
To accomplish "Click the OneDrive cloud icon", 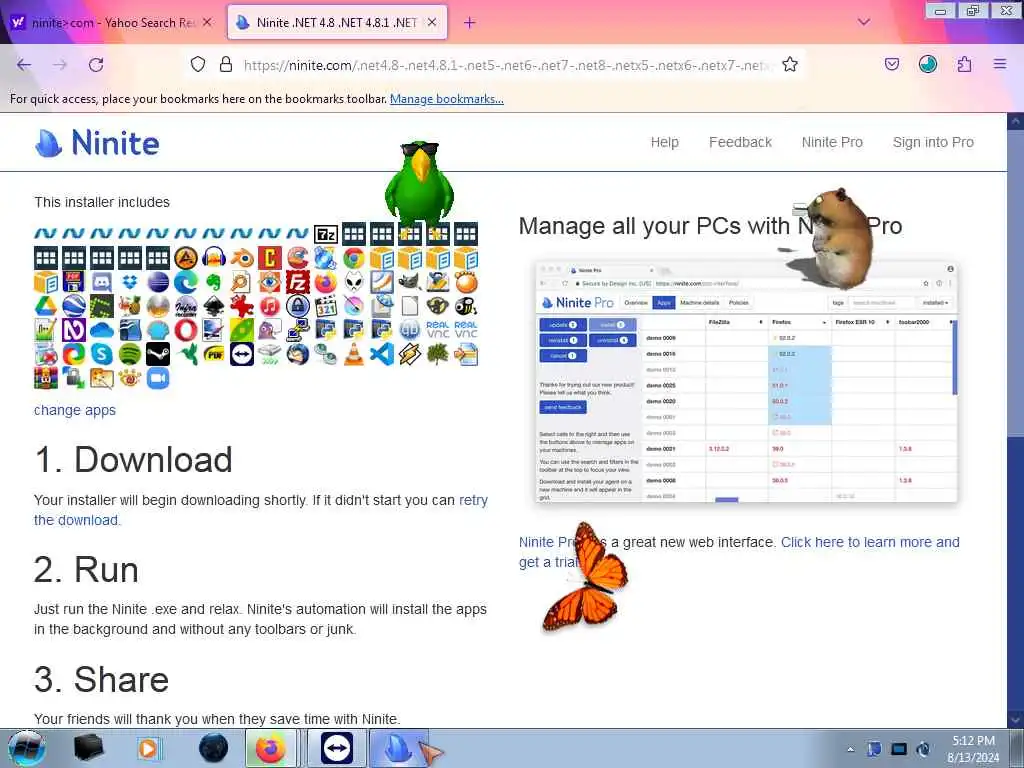I will [101, 330].
